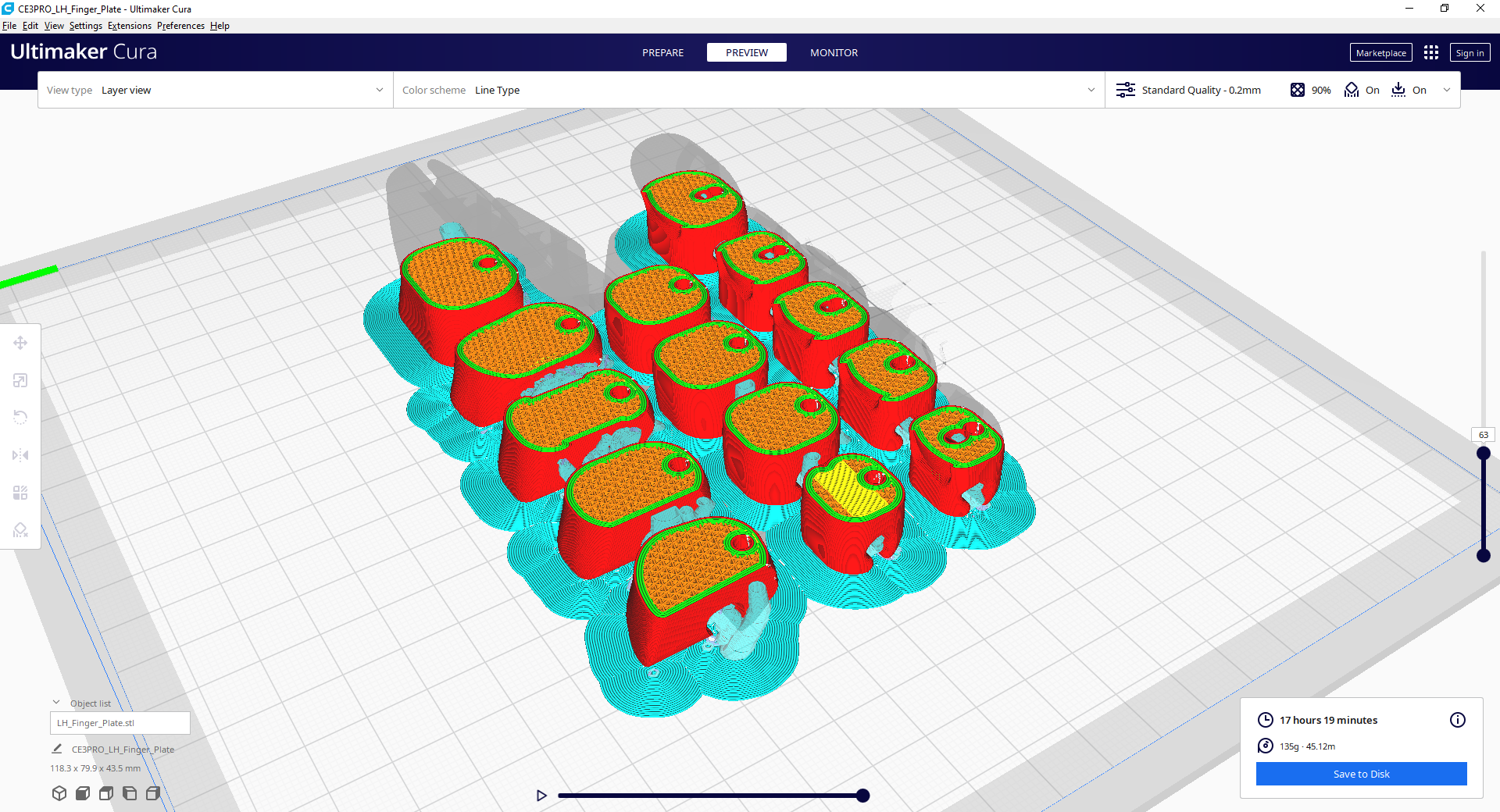Restore down the Cura window
The image size is (1500, 812).
click(x=1445, y=9)
